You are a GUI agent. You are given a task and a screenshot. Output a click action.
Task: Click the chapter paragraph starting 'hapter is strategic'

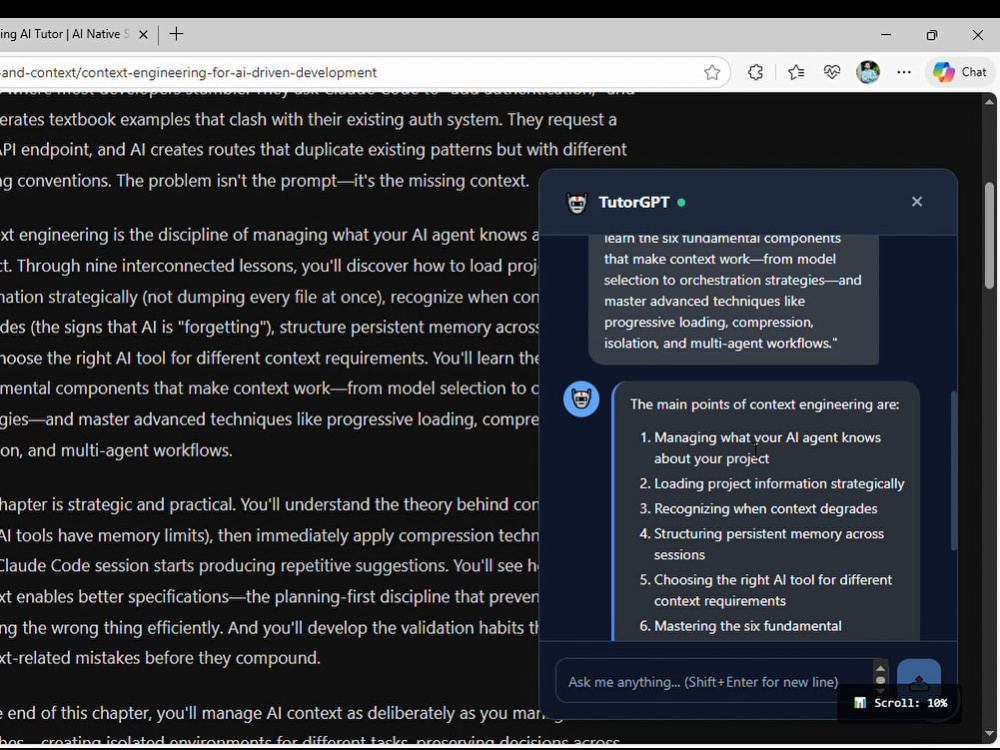269,581
